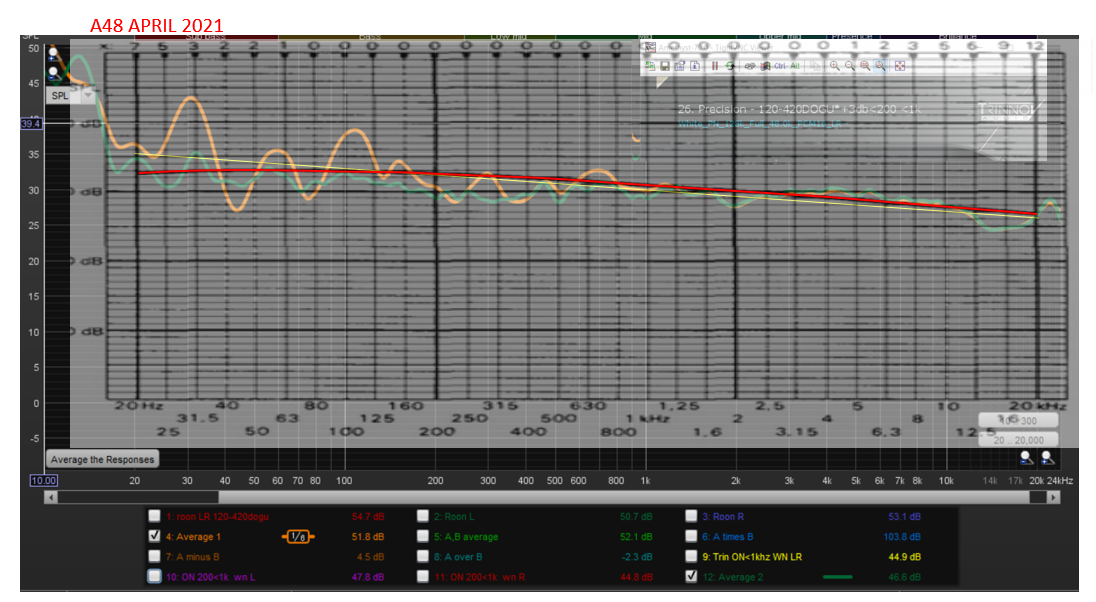Viewport: 1096px width, 602px height.
Task: Click the TightVNC zoom in icon
Action: click(x=835, y=66)
